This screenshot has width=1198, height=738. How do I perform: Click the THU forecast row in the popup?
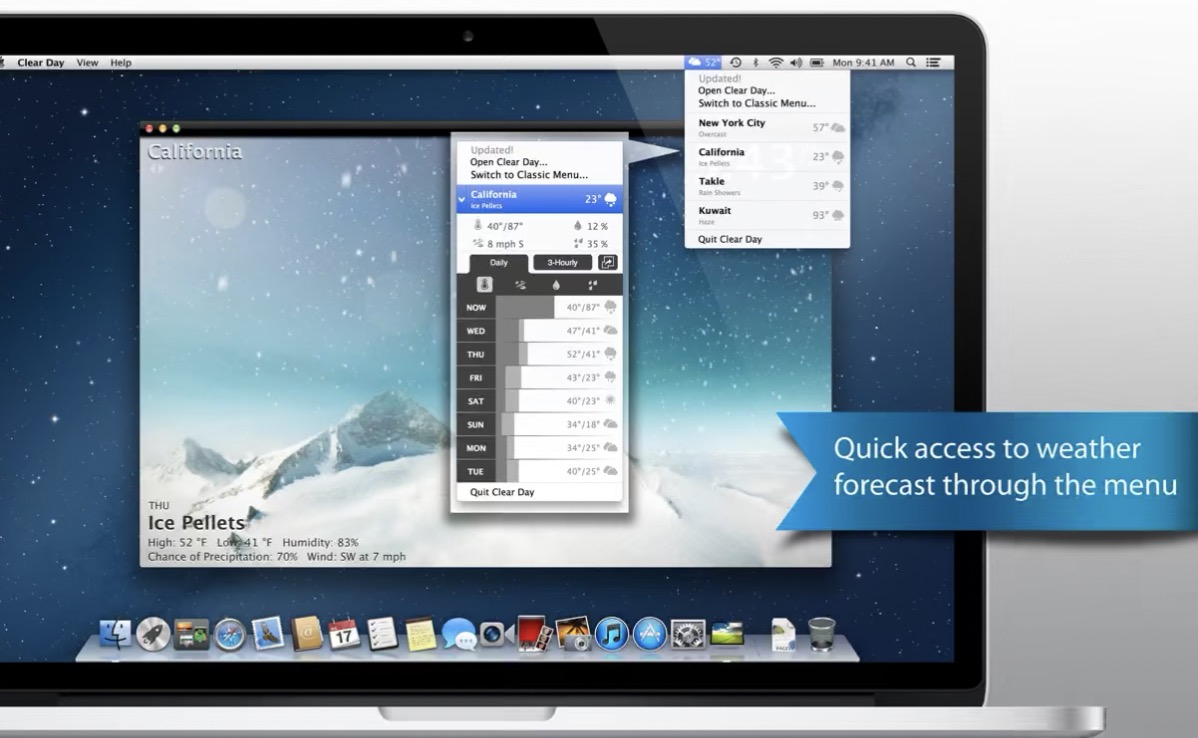(539, 354)
